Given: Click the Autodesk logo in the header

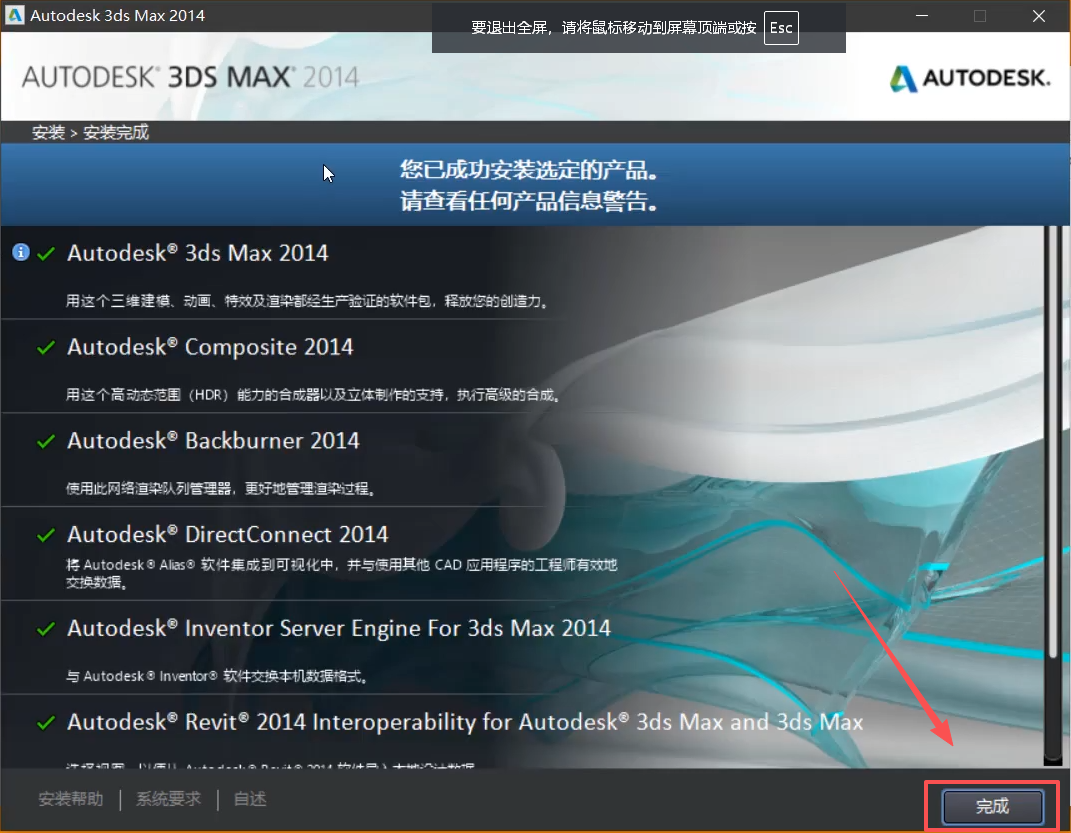Looking at the screenshot, I should click(970, 79).
